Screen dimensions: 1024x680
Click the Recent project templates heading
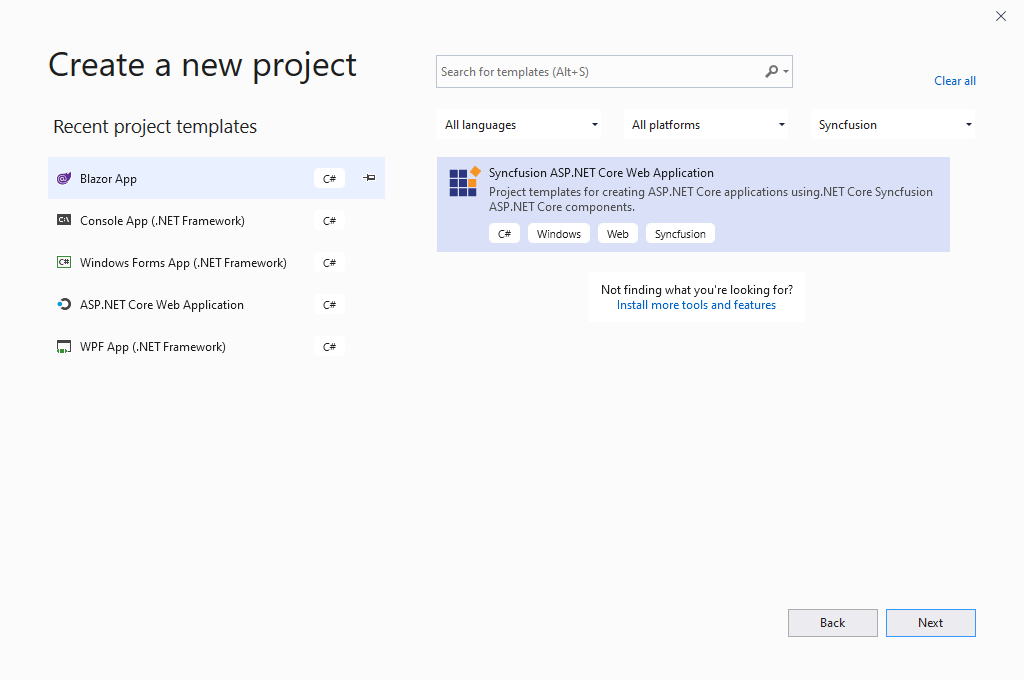[155, 126]
